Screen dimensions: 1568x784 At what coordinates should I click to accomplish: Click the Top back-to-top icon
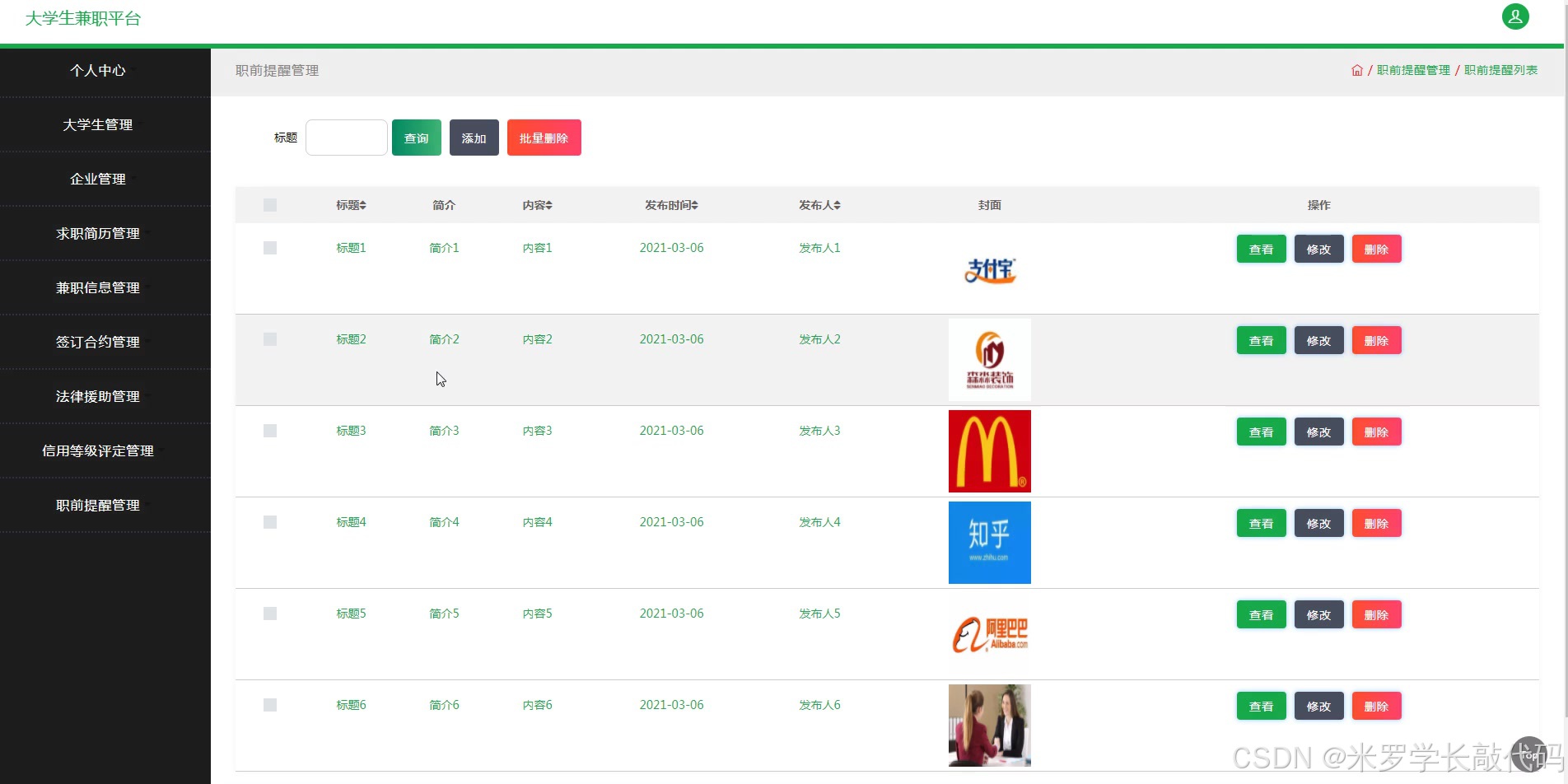pyautogui.click(x=1530, y=754)
